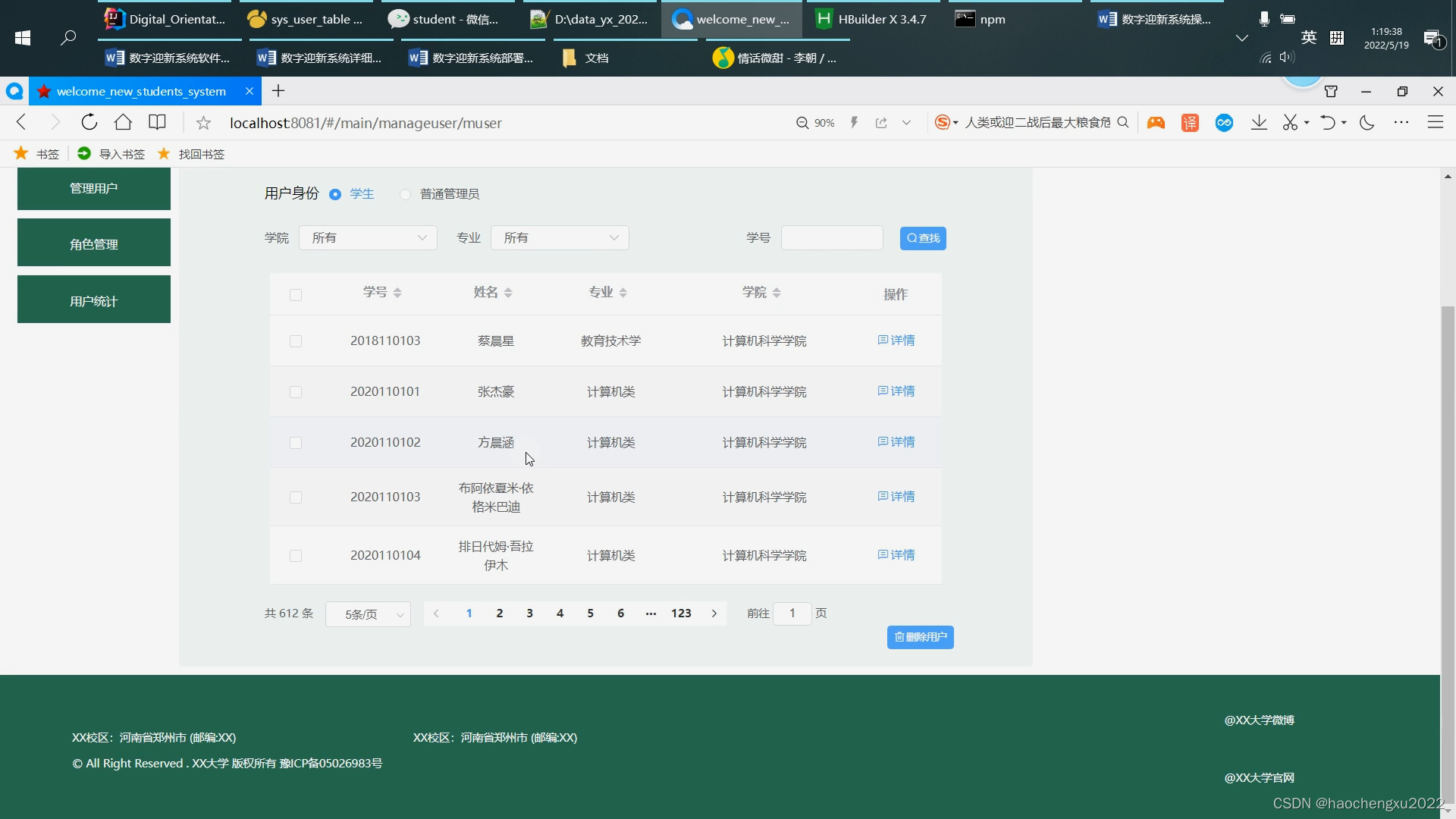Open 详情 for student 方晨涵
Viewport: 1456px width, 819px height.
click(x=896, y=442)
